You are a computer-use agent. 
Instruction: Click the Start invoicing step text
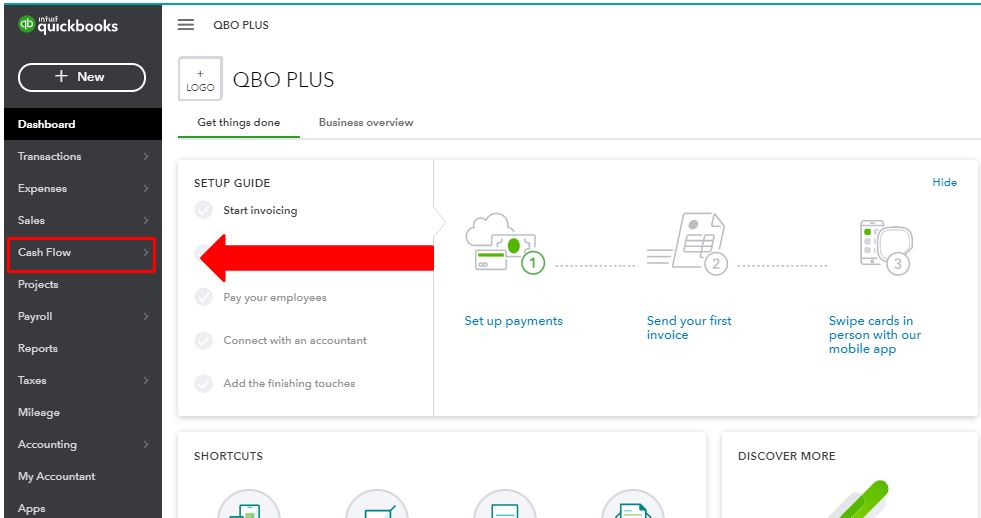tap(260, 210)
